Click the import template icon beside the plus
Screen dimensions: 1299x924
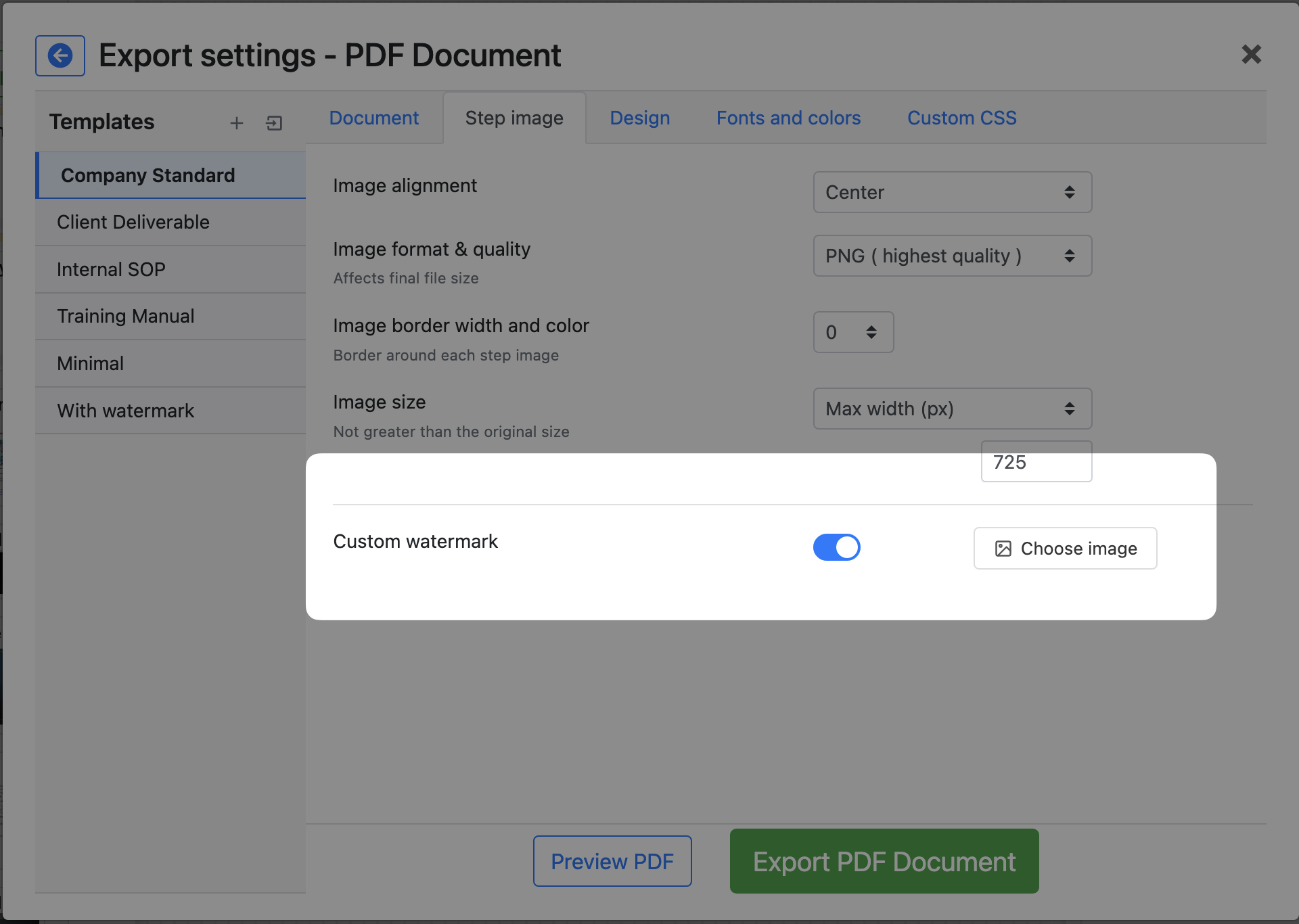point(274,122)
